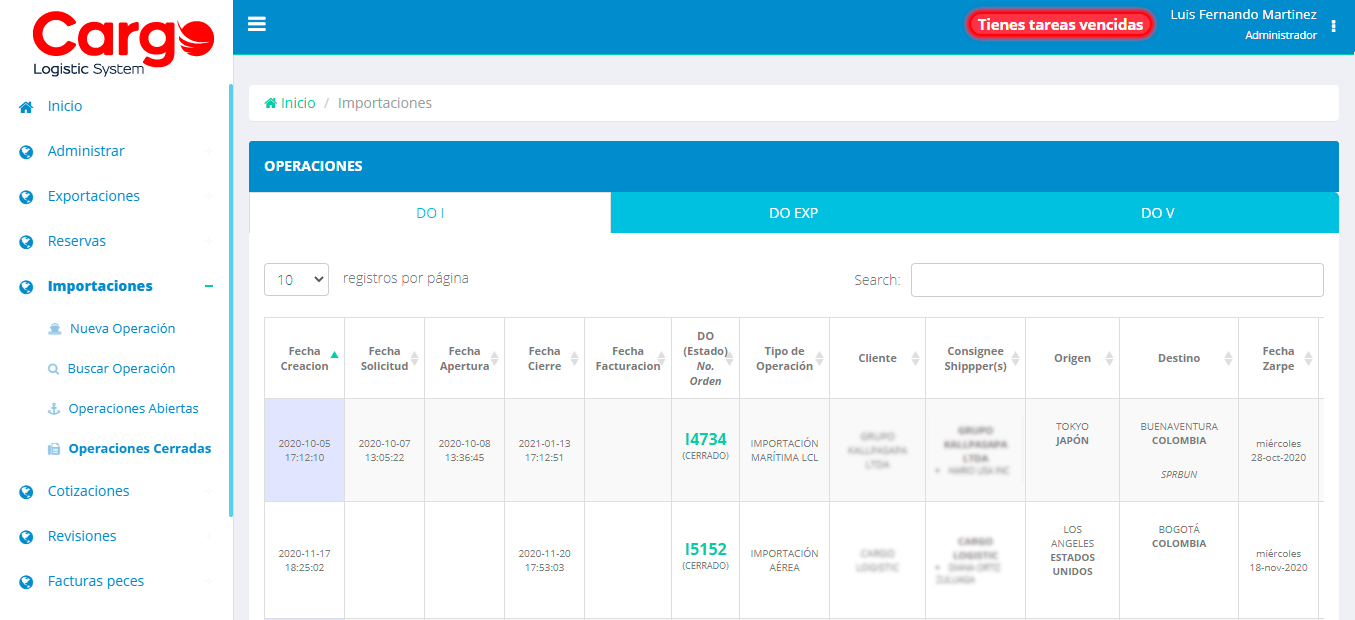Click the home icon in the breadcrumb
Image resolution: width=1355 pixels, height=620 pixels.
coord(268,102)
